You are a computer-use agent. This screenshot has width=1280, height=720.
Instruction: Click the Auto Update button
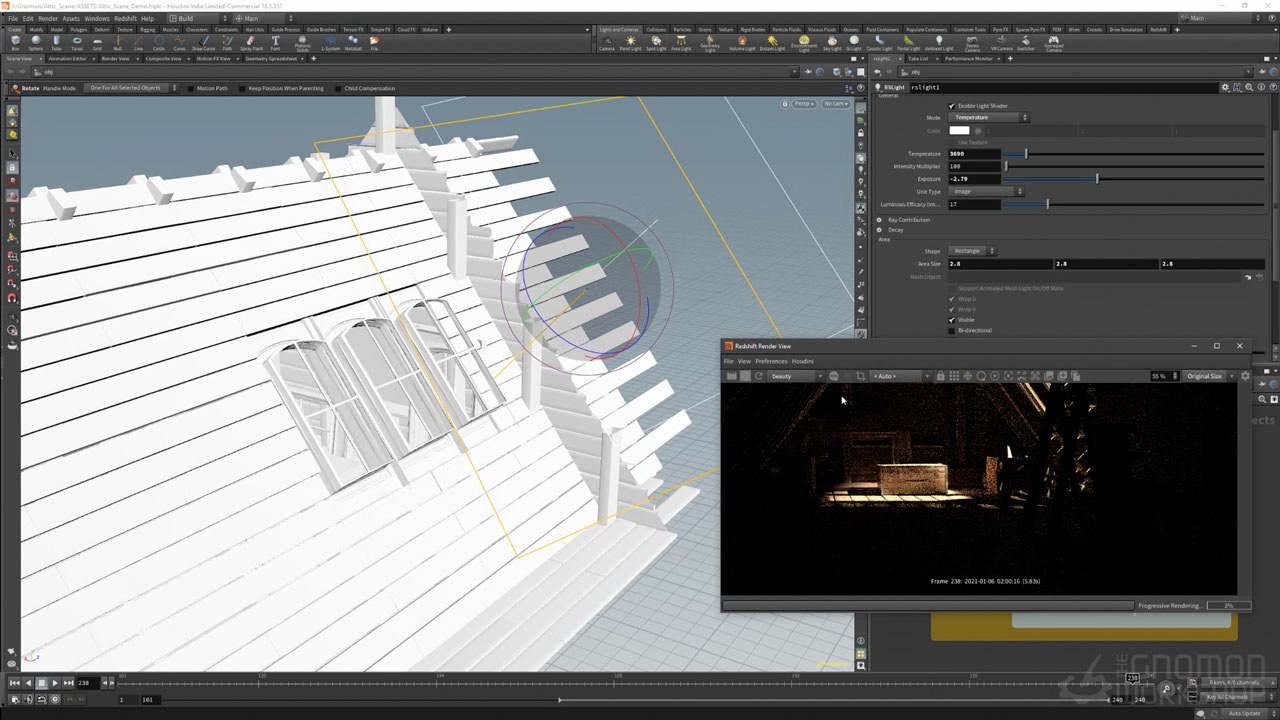(1245, 713)
